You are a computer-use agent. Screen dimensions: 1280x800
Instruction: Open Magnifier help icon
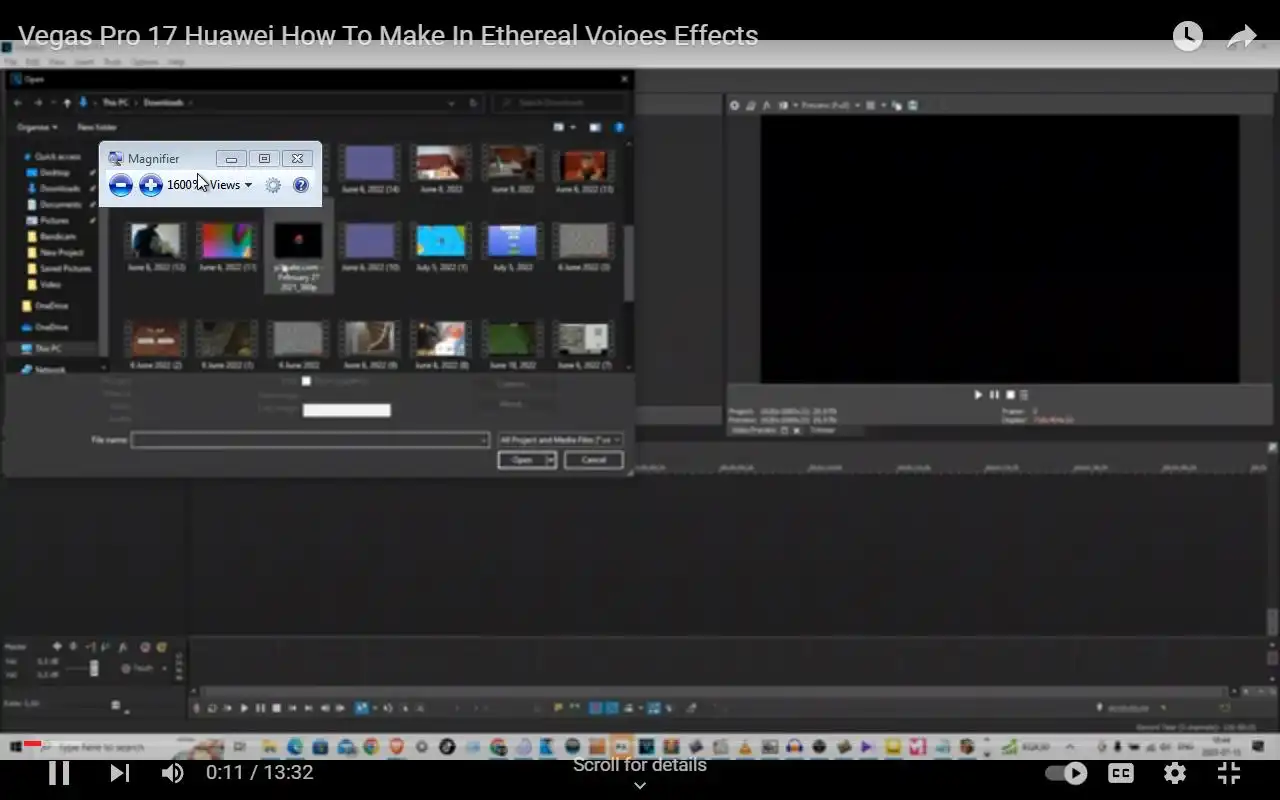300,185
